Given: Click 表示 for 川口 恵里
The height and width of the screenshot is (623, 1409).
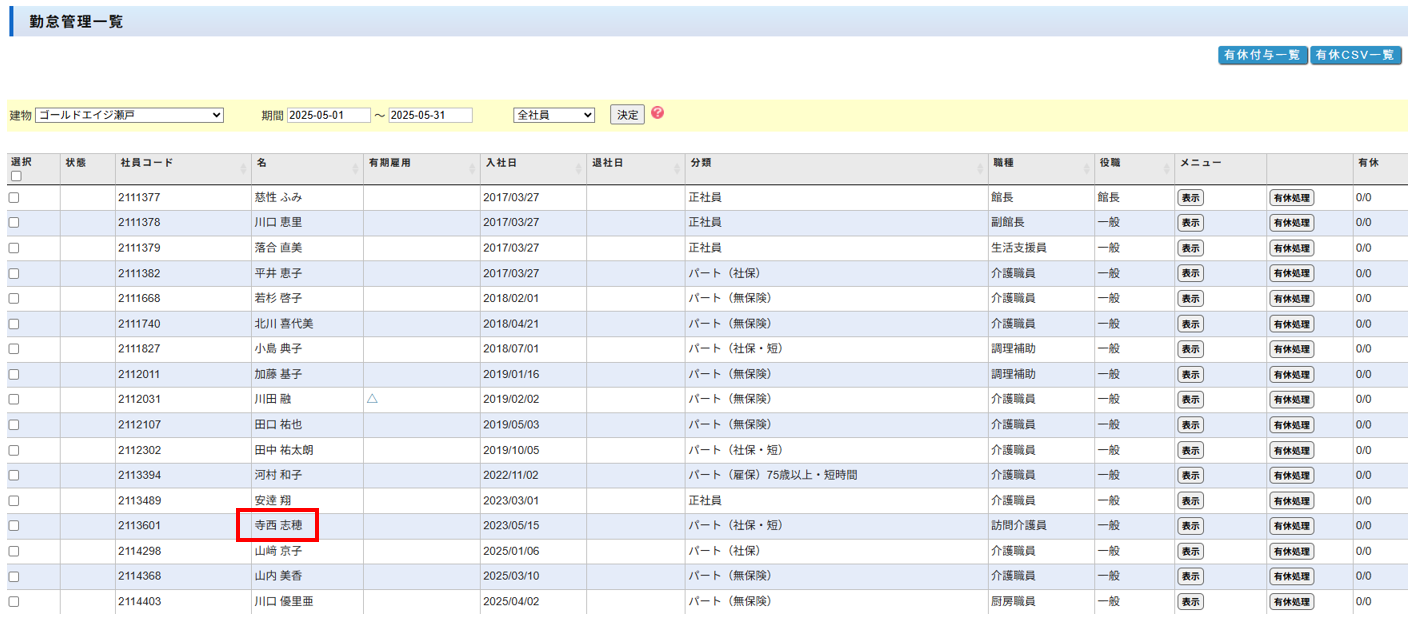Looking at the screenshot, I should tap(1190, 223).
